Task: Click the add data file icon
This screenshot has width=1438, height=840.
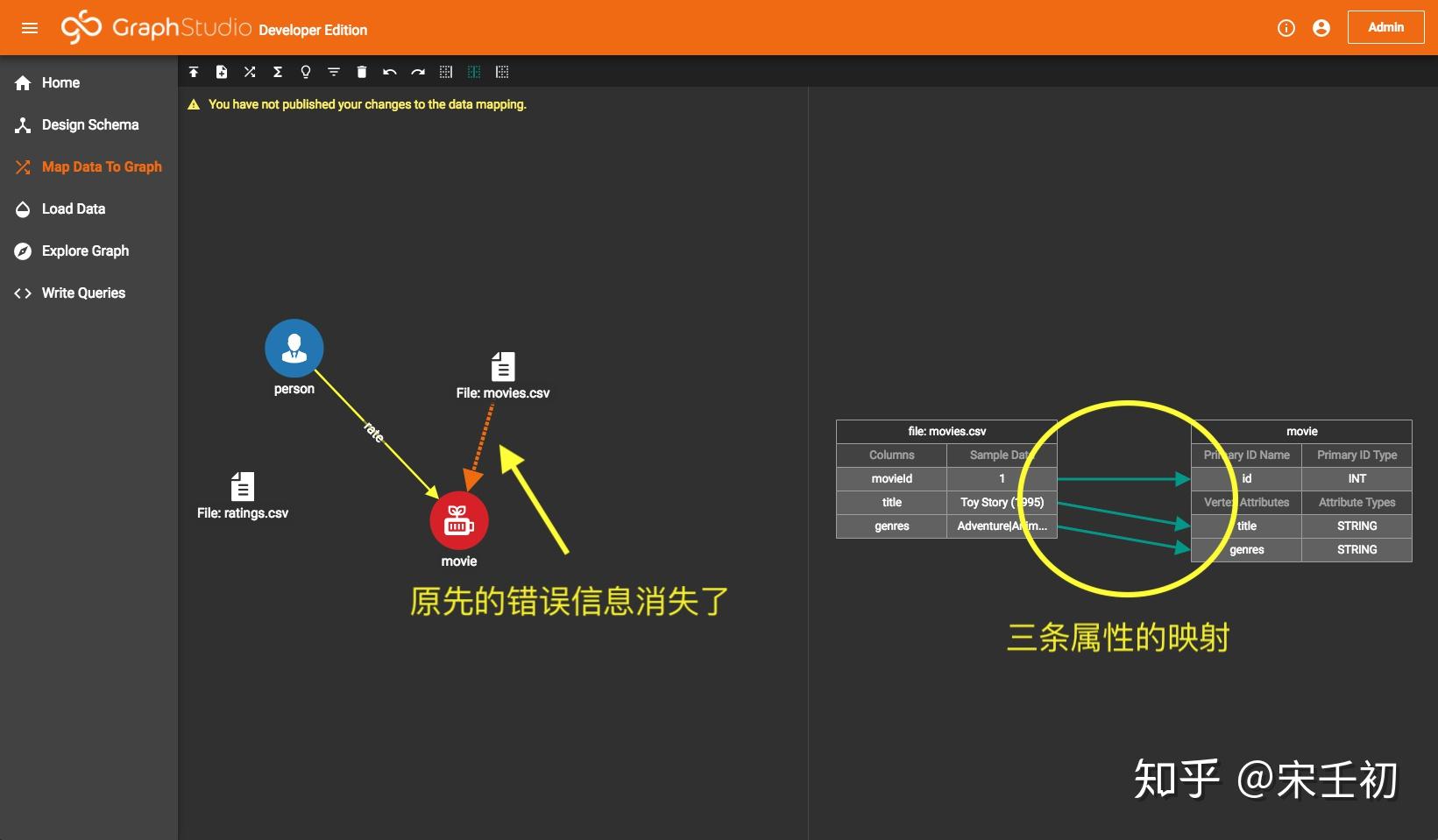Action: (222, 72)
